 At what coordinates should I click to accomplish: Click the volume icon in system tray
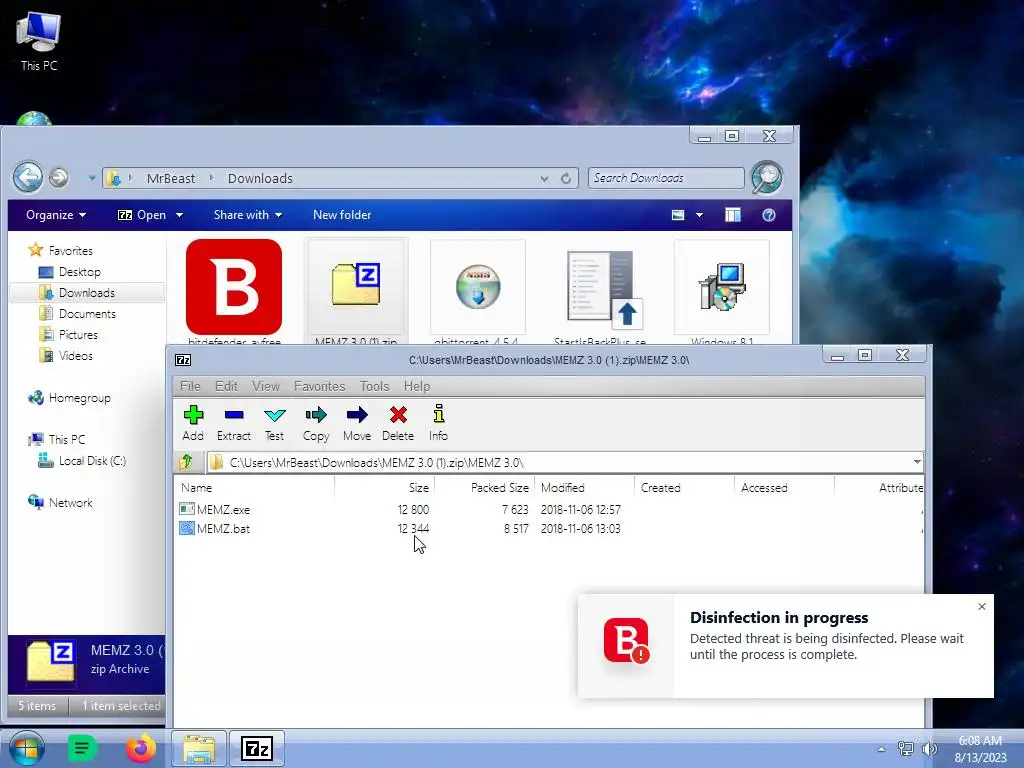929,749
